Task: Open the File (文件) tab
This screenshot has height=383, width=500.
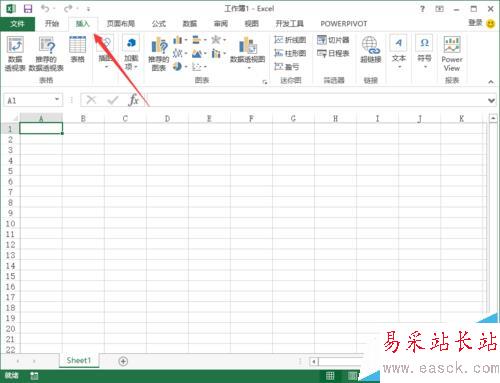Action: (17, 24)
